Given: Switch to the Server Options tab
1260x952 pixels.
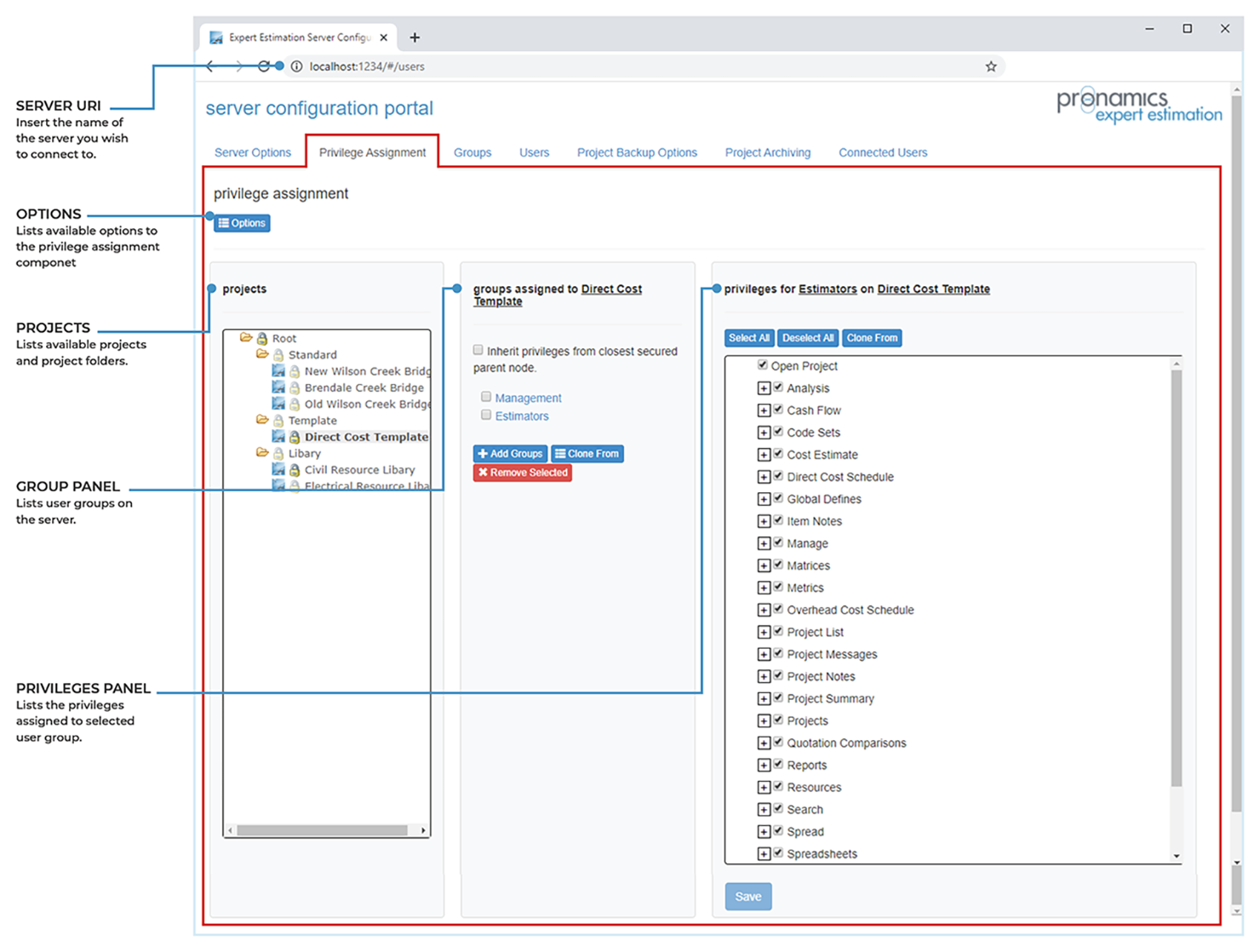Looking at the screenshot, I should (x=253, y=152).
